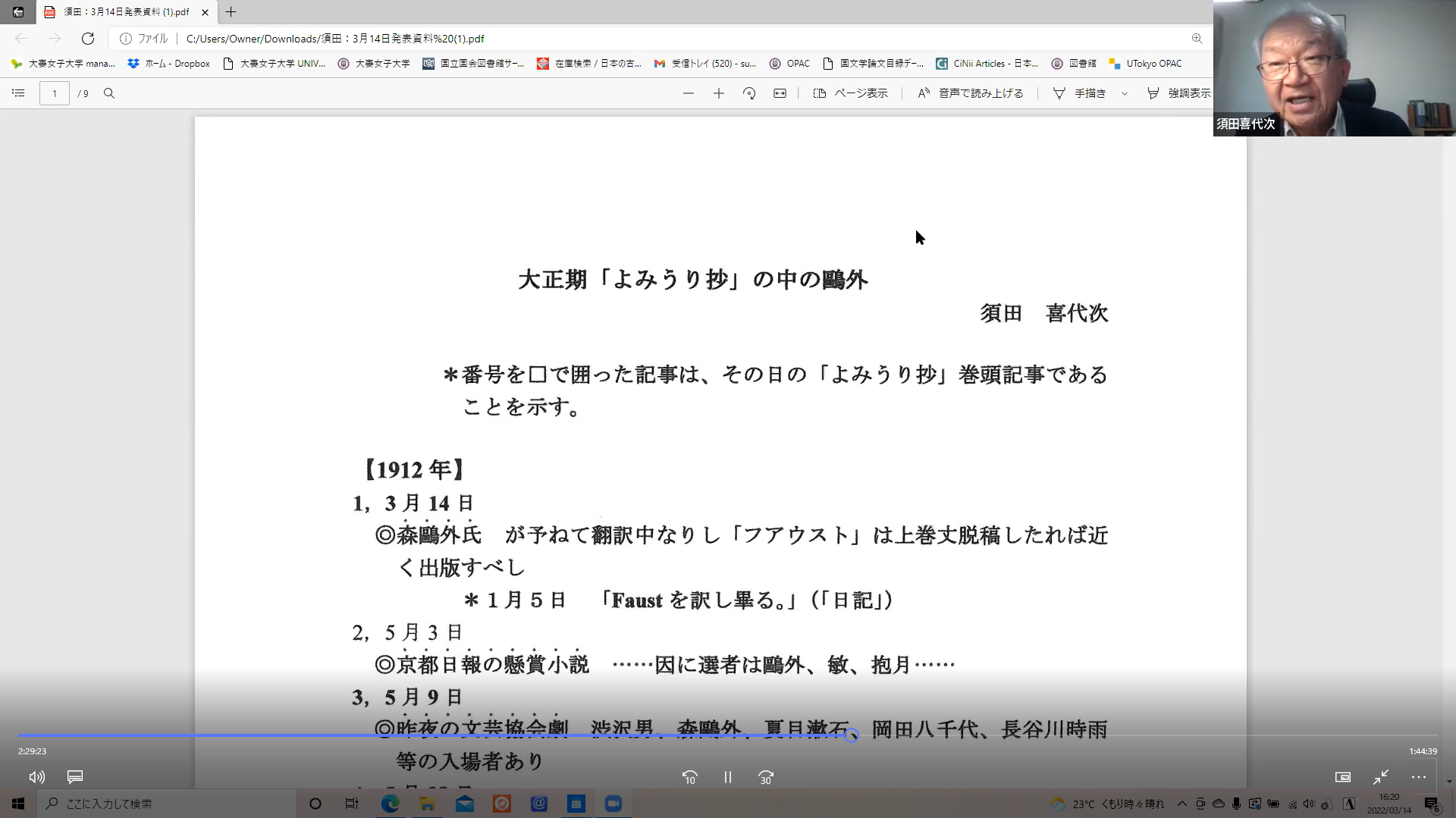Click the address bar file path
The width and height of the screenshot is (1456, 818).
(335, 39)
